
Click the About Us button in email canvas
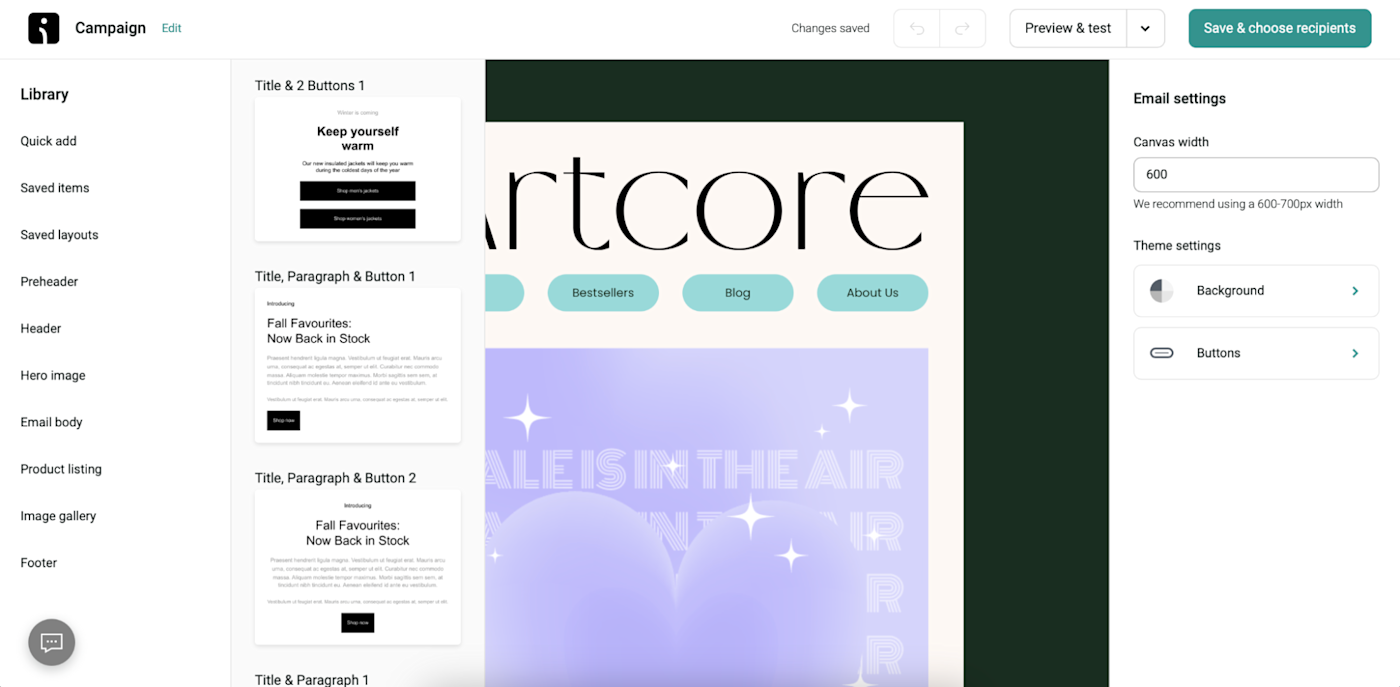[x=872, y=293]
